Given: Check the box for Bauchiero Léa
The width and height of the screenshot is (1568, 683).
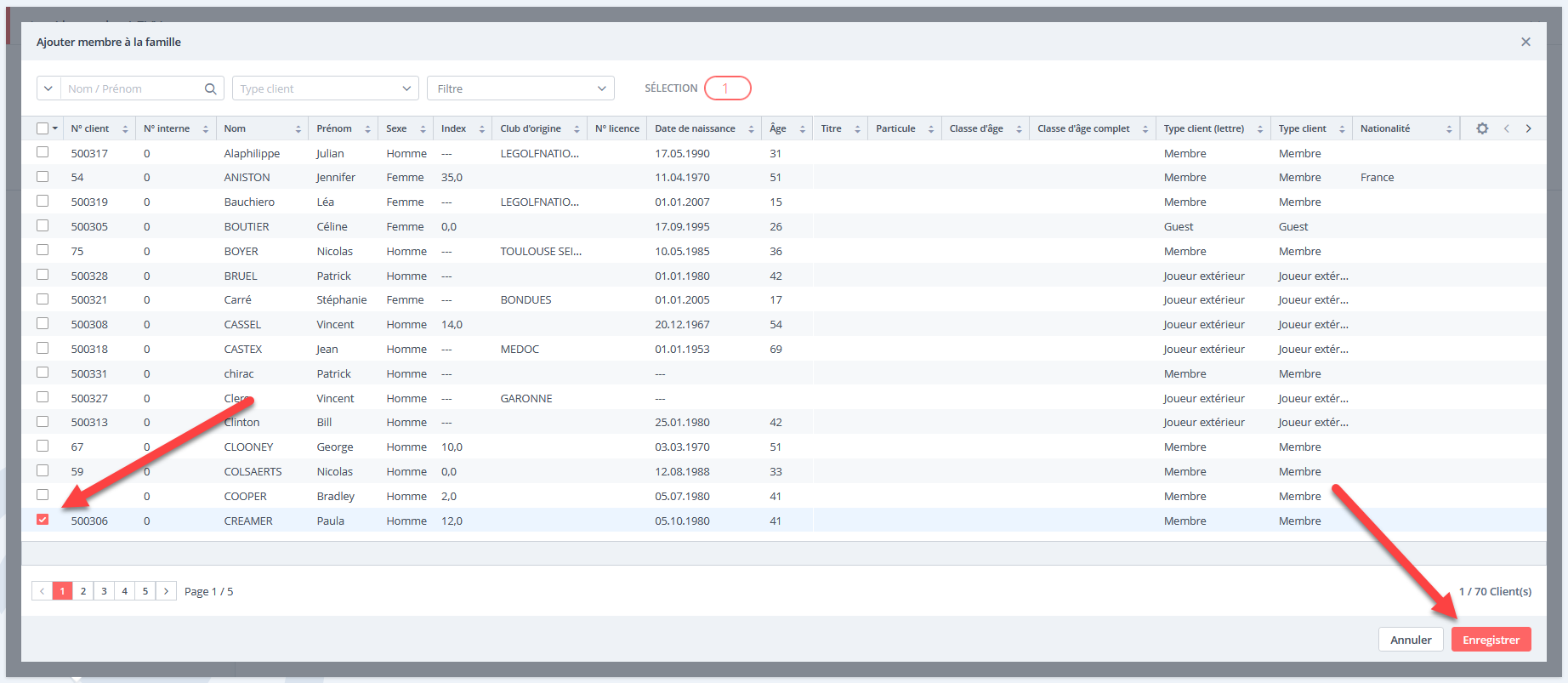Looking at the screenshot, I should click(x=43, y=201).
